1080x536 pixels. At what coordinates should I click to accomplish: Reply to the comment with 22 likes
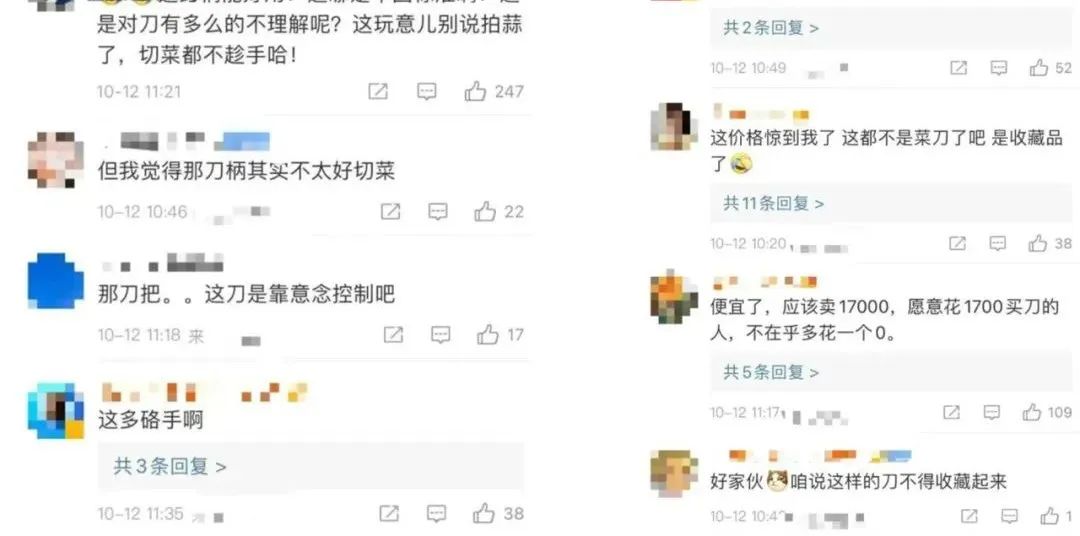coord(438,212)
